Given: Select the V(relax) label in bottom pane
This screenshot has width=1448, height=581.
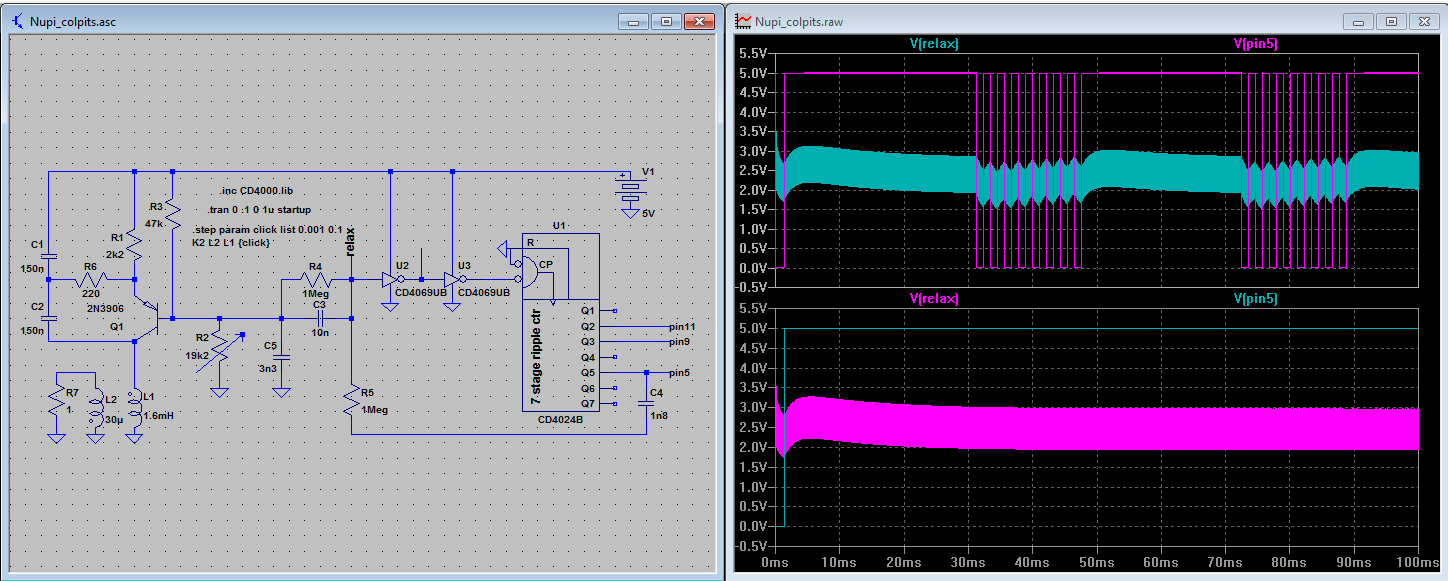Looking at the screenshot, I should point(933,298).
